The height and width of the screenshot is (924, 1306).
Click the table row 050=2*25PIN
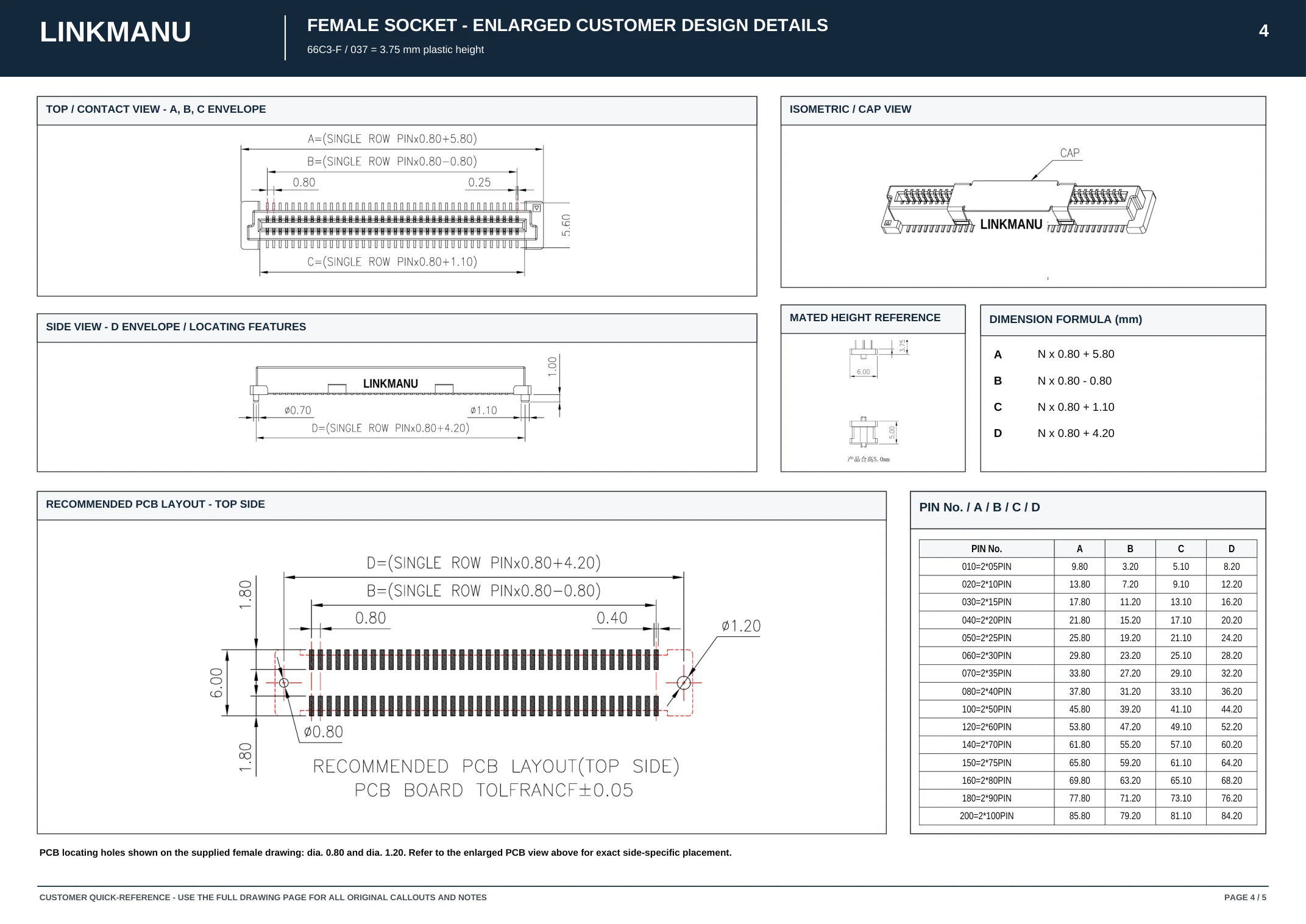pos(1088,638)
